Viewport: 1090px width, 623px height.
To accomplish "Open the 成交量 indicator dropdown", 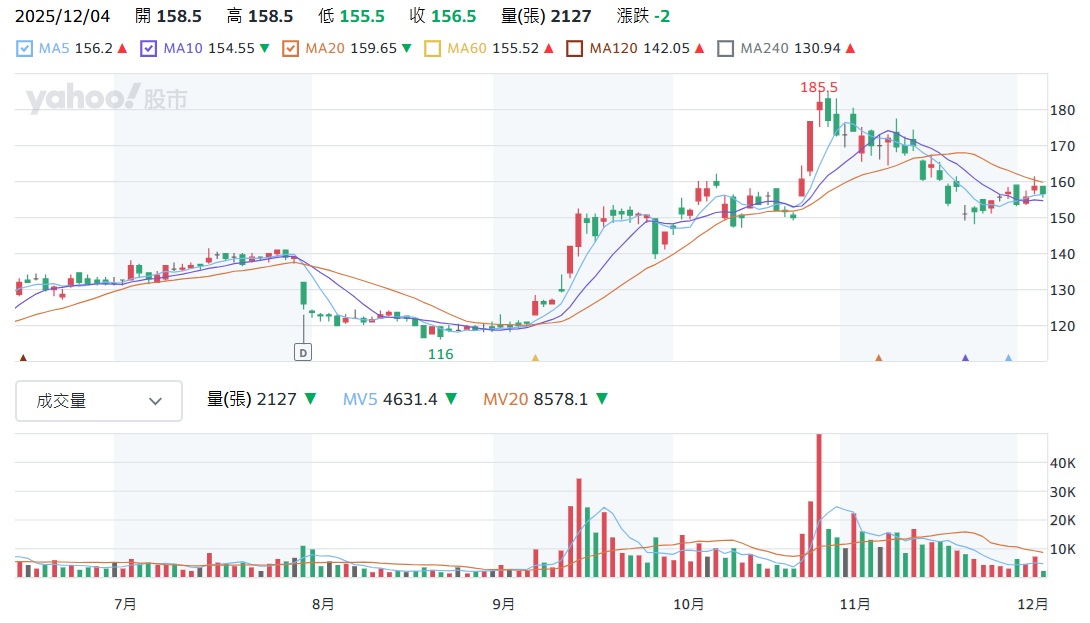I will (x=99, y=401).
